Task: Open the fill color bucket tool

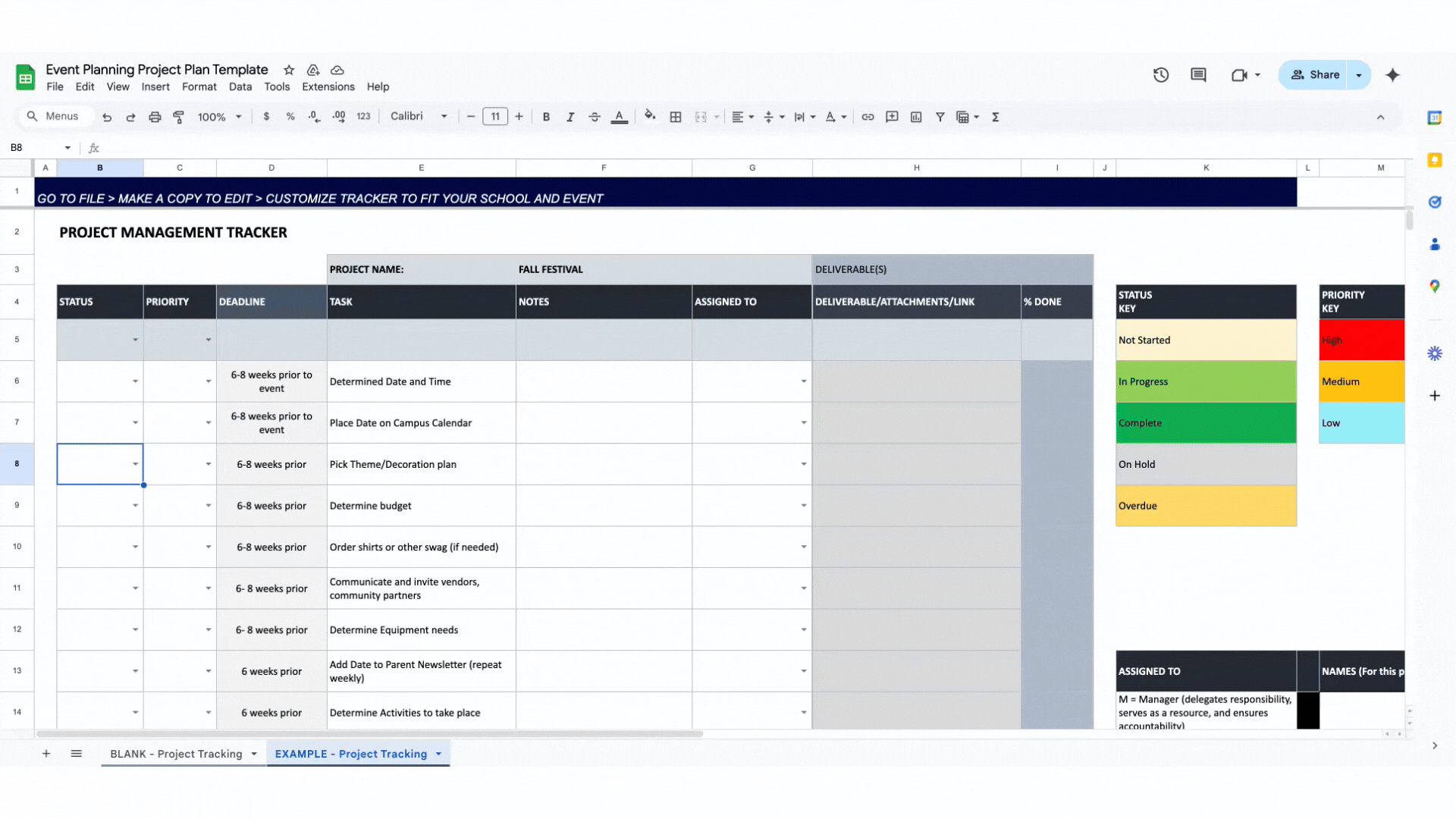Action: coord(650,116)
